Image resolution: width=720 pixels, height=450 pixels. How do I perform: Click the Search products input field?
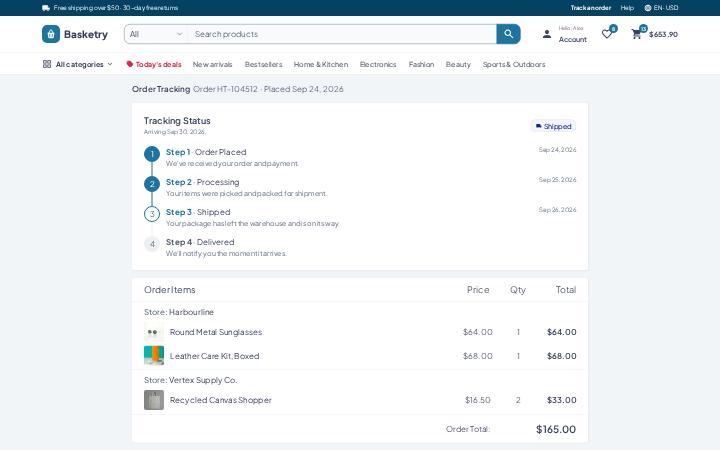[x=342, y=34]
